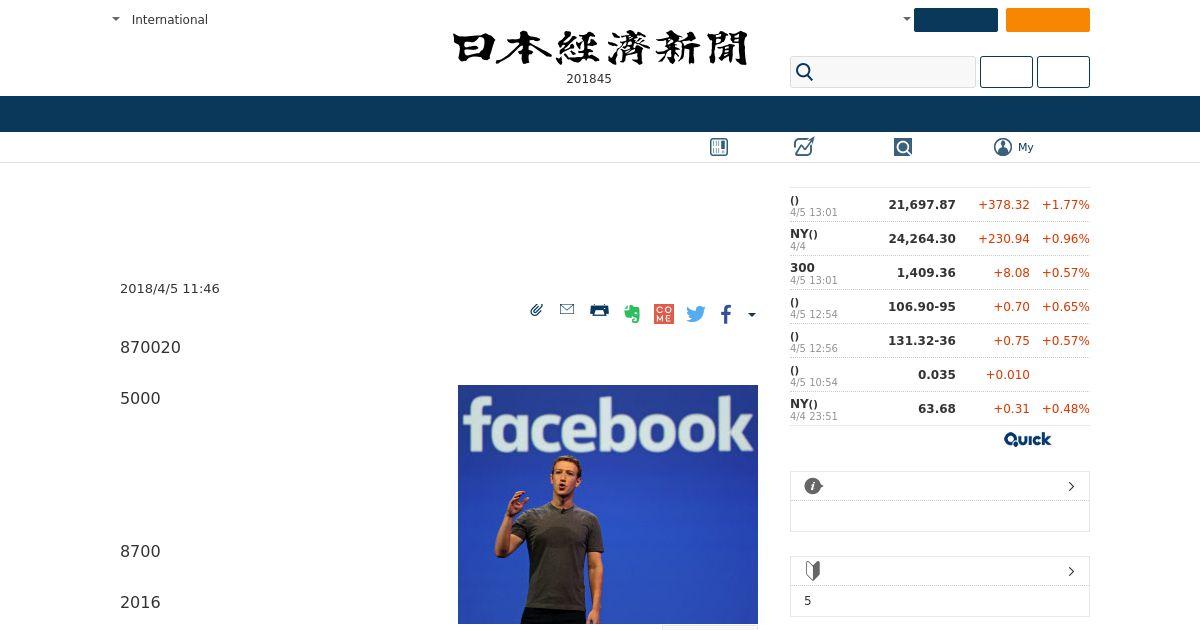Click the article timestamp 2018/4/5 11:46

(170, 288)
